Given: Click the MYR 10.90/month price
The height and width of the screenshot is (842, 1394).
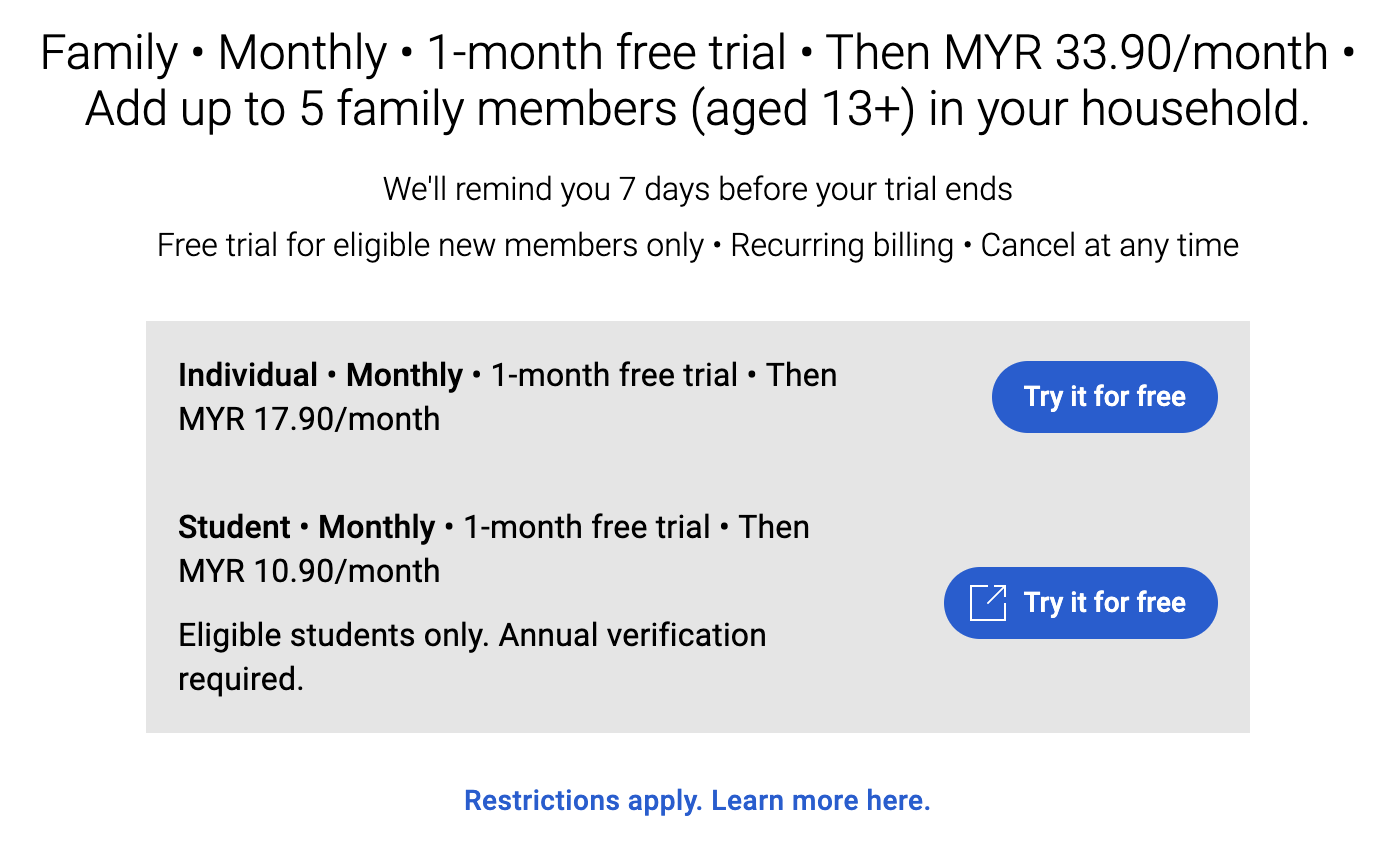Looking at the screenshot, I should point(309,571).
